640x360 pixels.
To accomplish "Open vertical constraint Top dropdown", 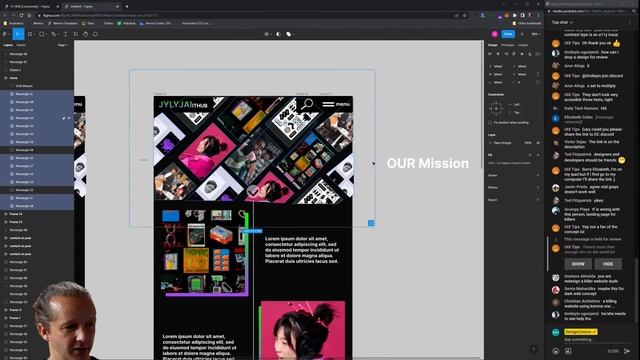I will (518, 113).
